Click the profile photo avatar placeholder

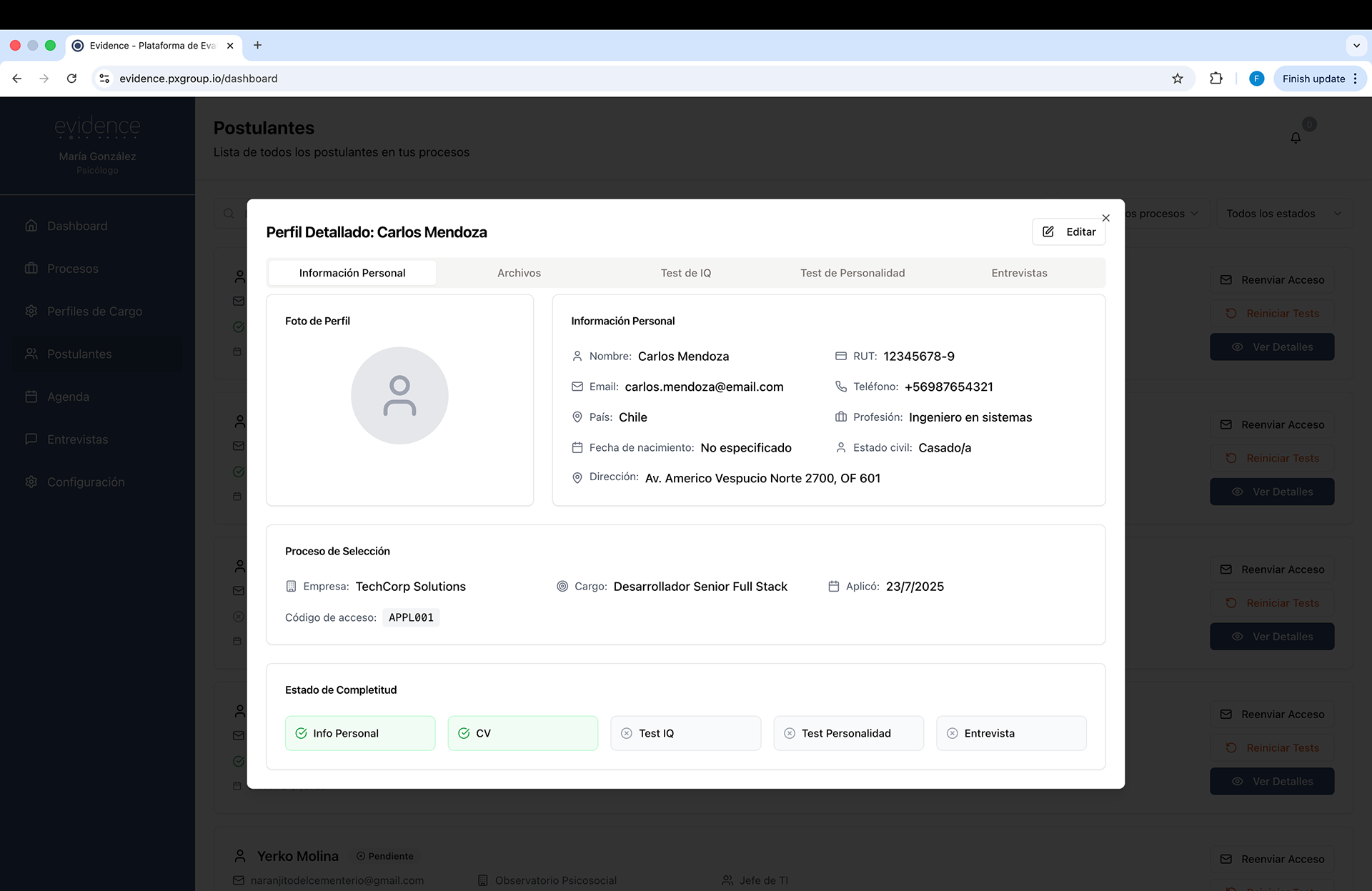[399, 395]
